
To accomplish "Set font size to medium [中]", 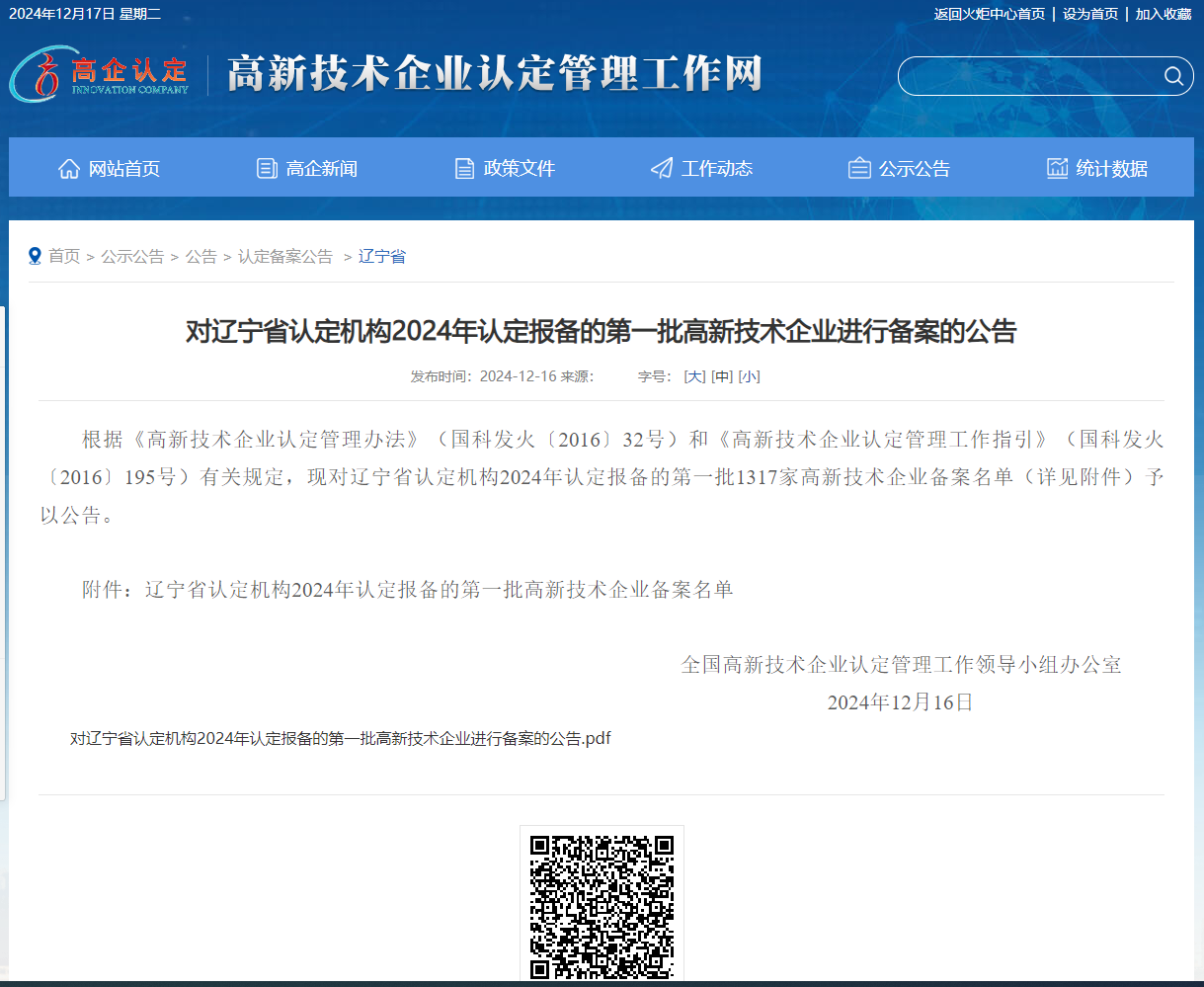I will click(x=722, y=376).
